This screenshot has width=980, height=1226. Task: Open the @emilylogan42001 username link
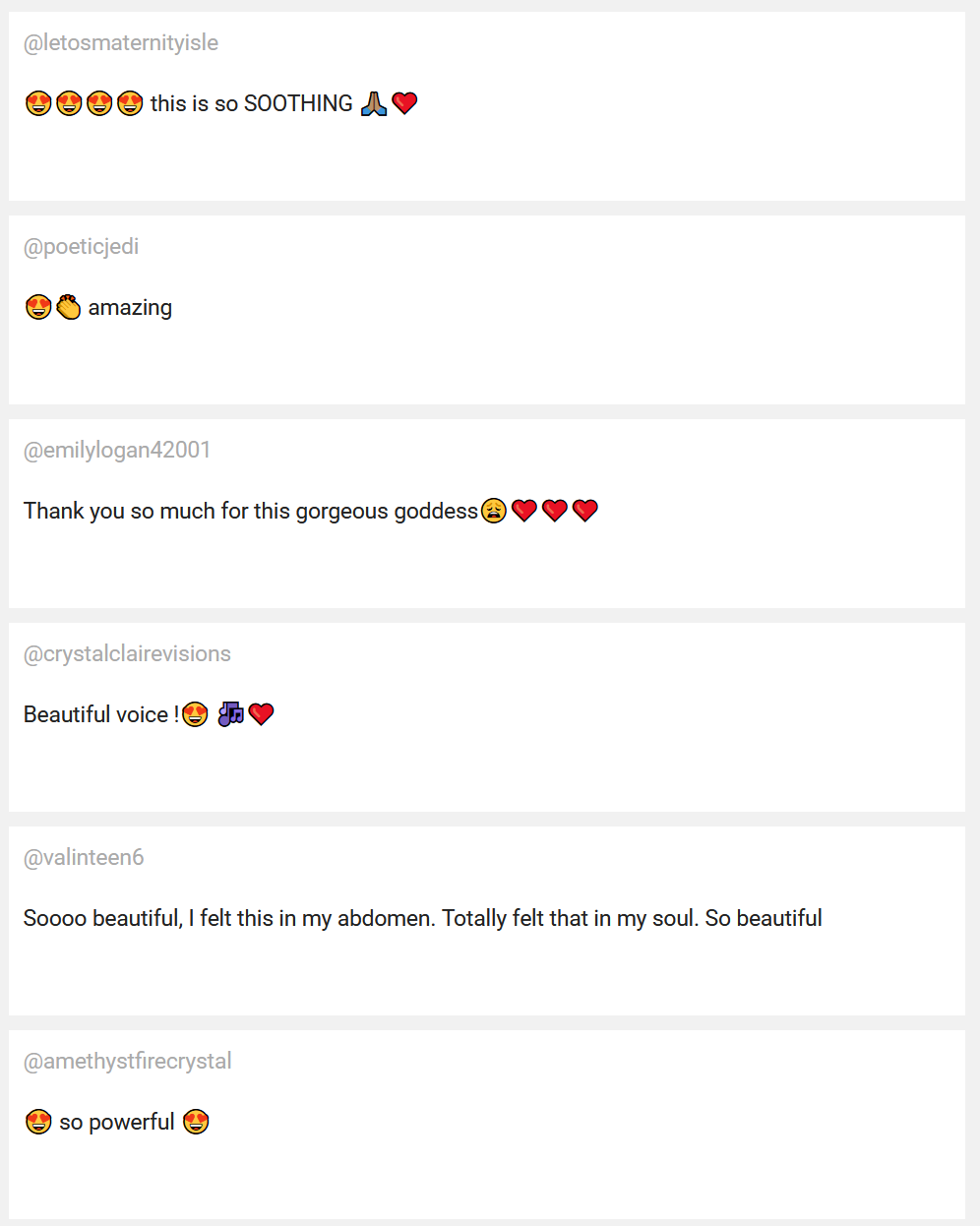click(117, 450)
